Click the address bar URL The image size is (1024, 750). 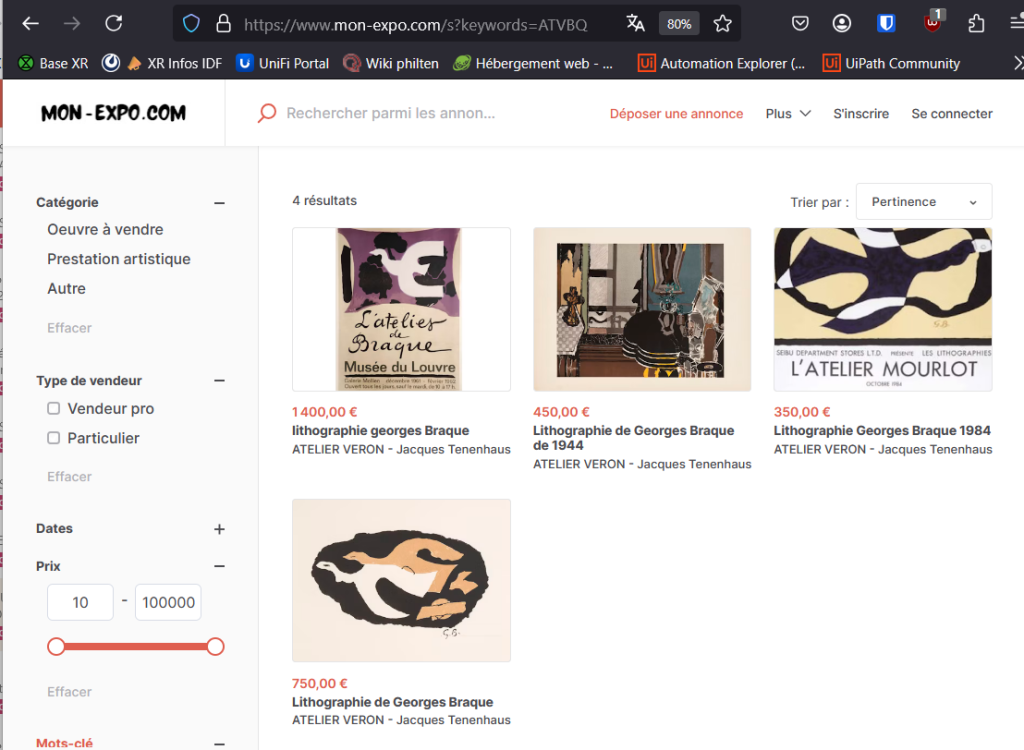click(x=415, y=25)
